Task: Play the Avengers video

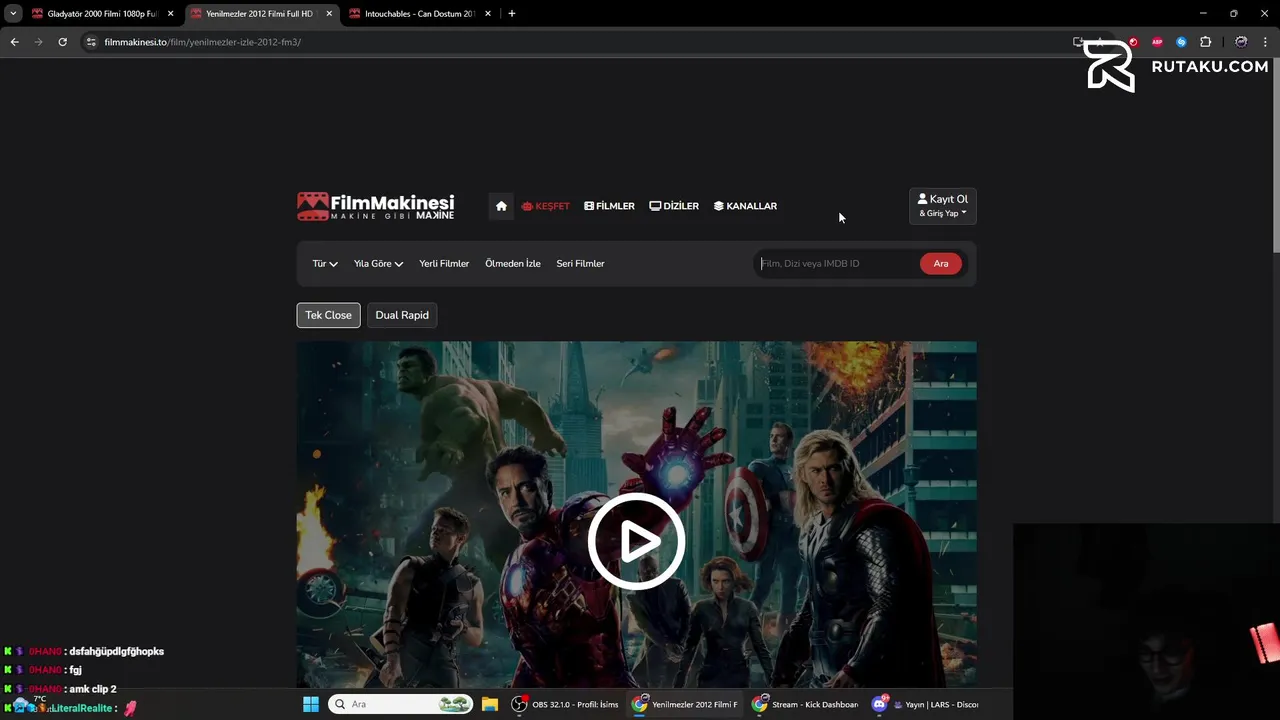Action: [636, 541]
